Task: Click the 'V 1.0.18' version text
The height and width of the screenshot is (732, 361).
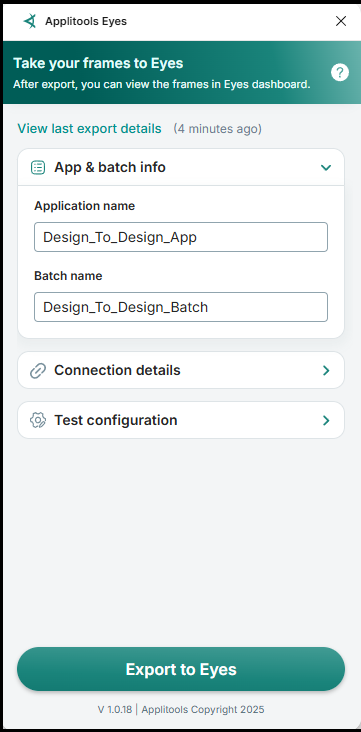Action: point(115,710)
